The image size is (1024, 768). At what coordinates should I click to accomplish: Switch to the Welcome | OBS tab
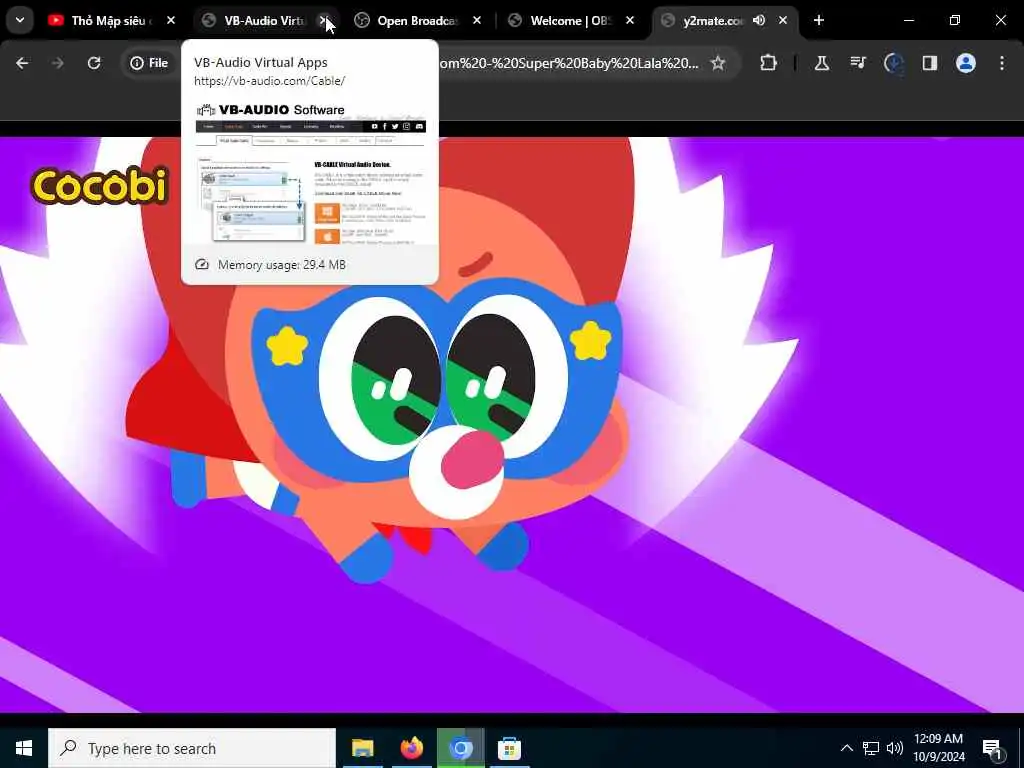(x=569, y=21)
